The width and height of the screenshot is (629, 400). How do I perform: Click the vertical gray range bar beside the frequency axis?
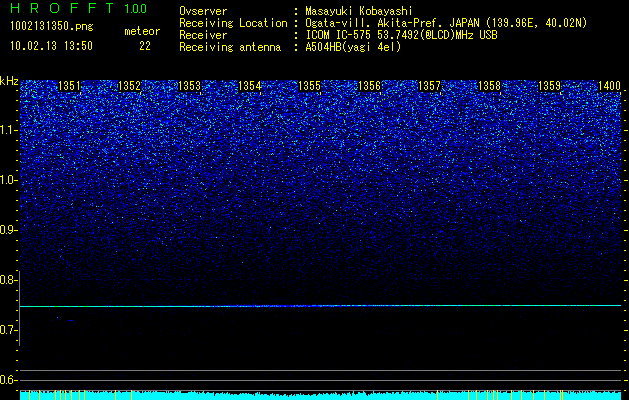[20, 308]
